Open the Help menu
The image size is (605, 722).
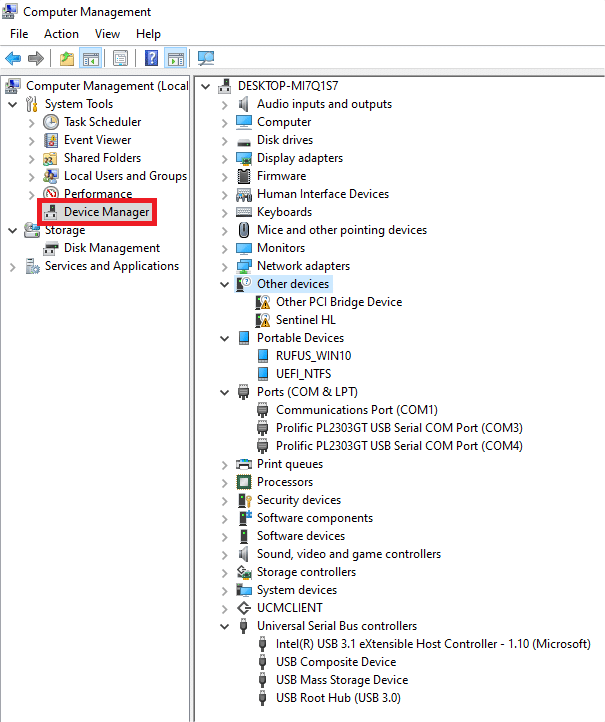(148, 34)
